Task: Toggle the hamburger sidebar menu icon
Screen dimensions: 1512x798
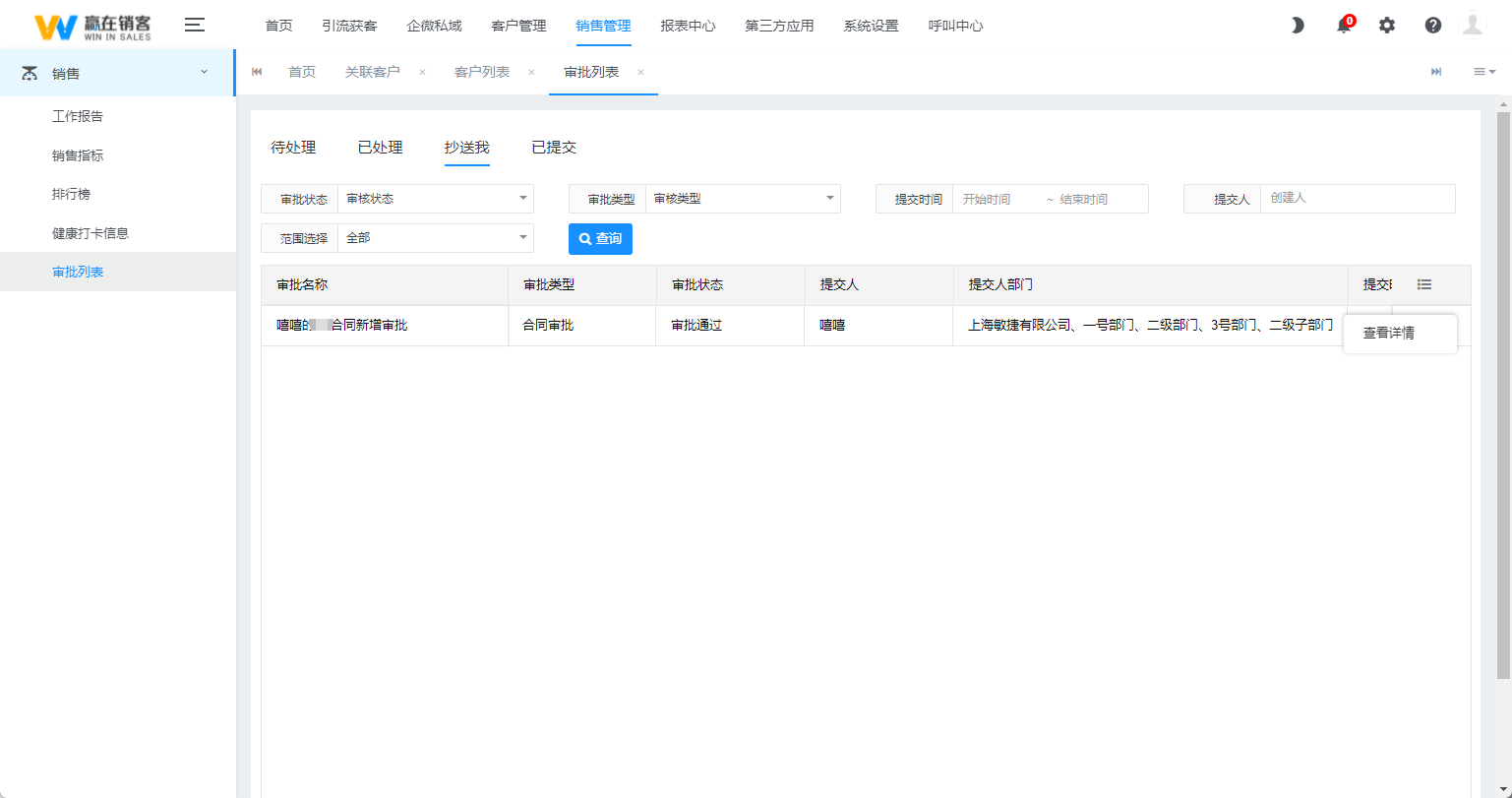Action: tap(195, 26)
